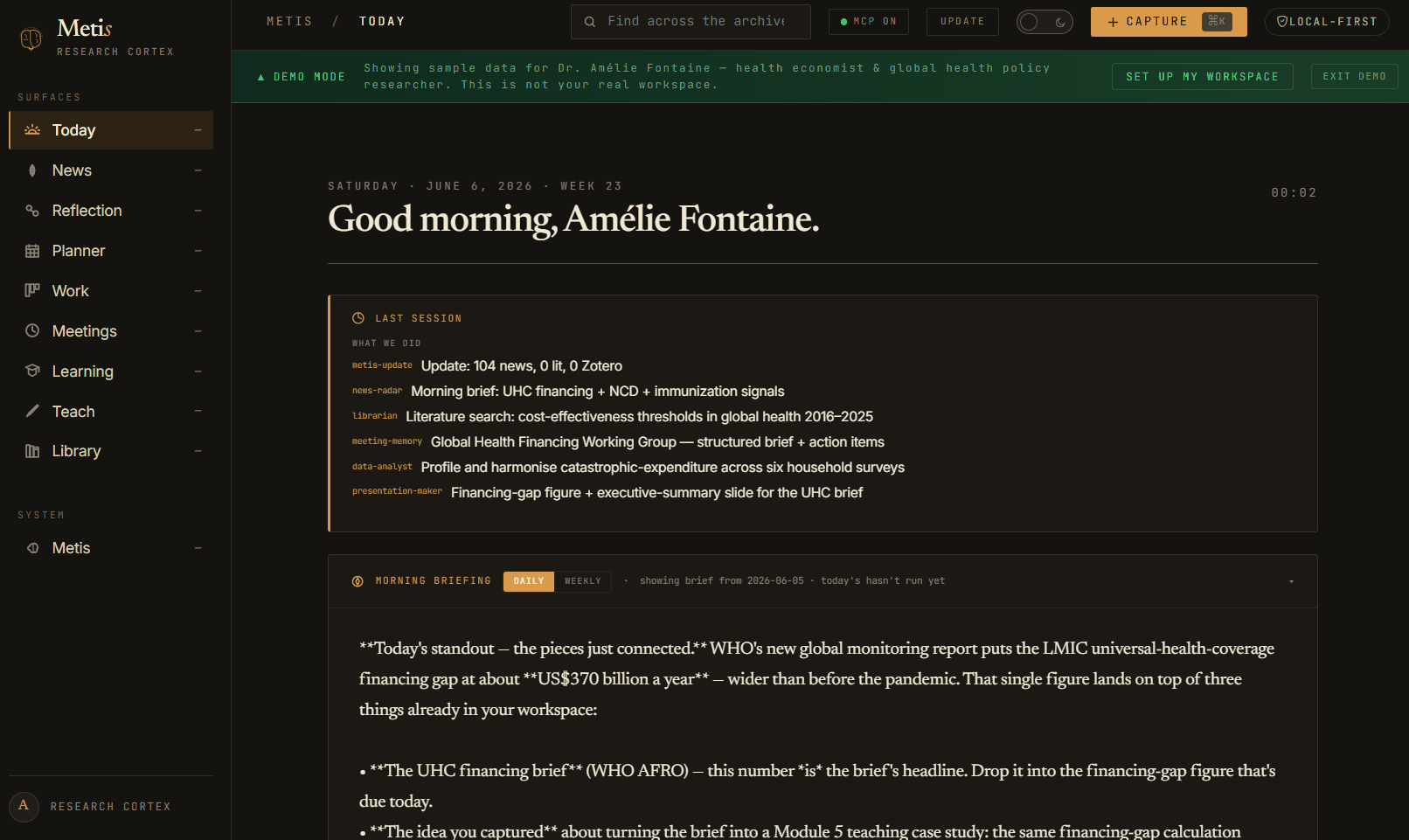Expand the Reflection section
1409x840 pixels.
click(x=198, y=211)
